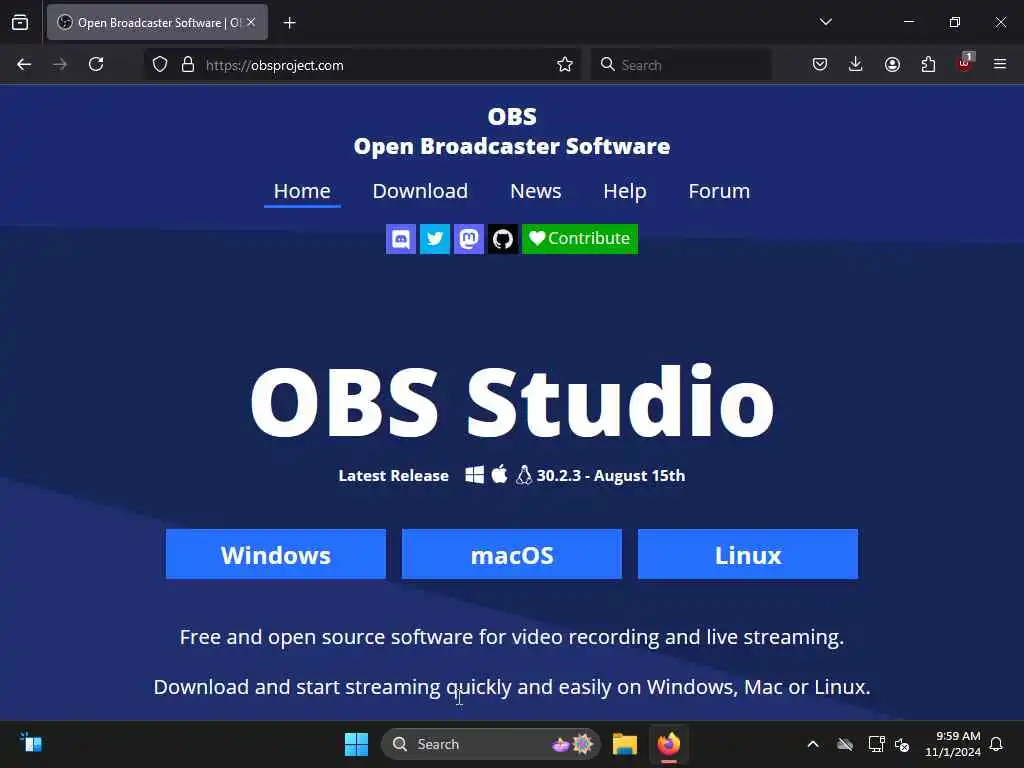The height and width of the screenshot is (768, 1024).
Task: Open the OBS GitHub icon link
Action: pyautogui.click(x=503, y=239)
